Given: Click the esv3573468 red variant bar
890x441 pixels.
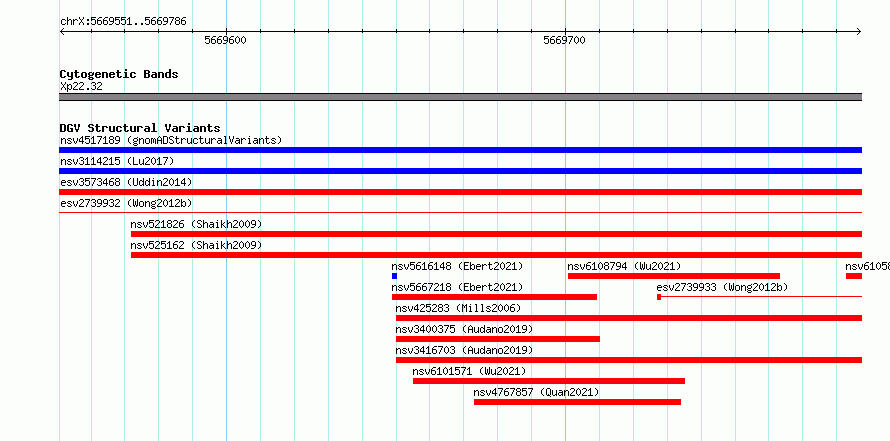Looking at the screenshot, I should pos(460,192).
